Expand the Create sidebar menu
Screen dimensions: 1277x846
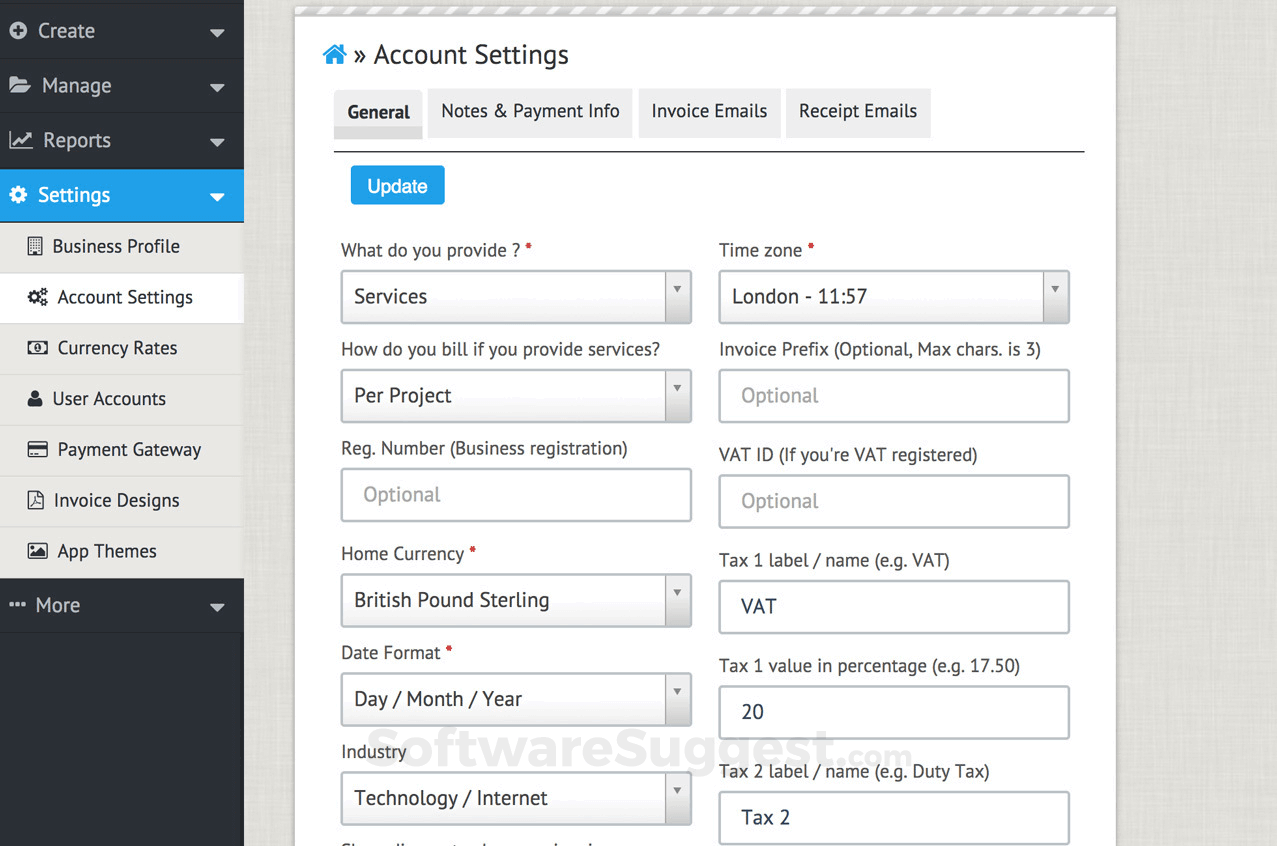pos(121,31)
